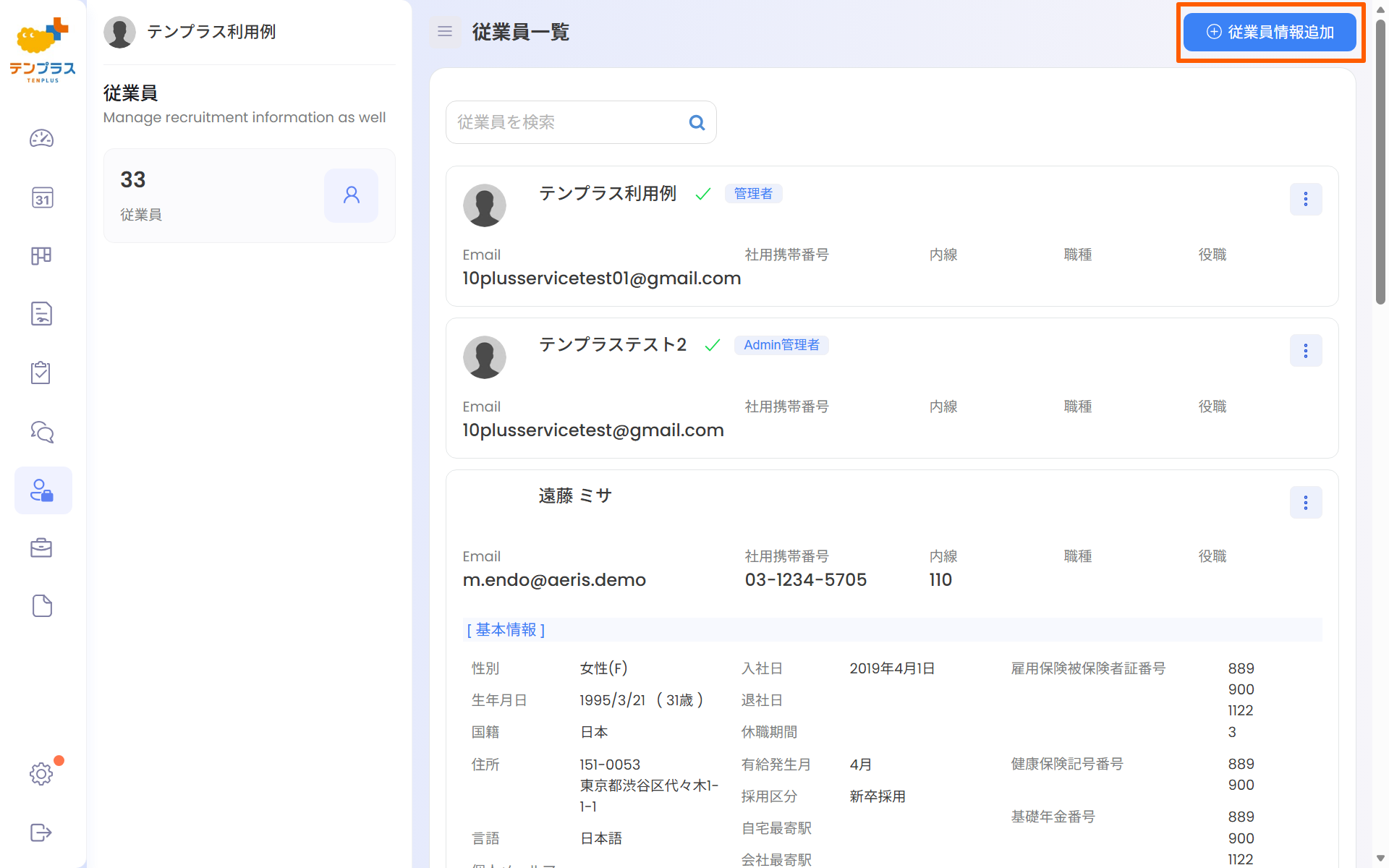
Task: Click 新卒採用 value
Action: point(878,796)
